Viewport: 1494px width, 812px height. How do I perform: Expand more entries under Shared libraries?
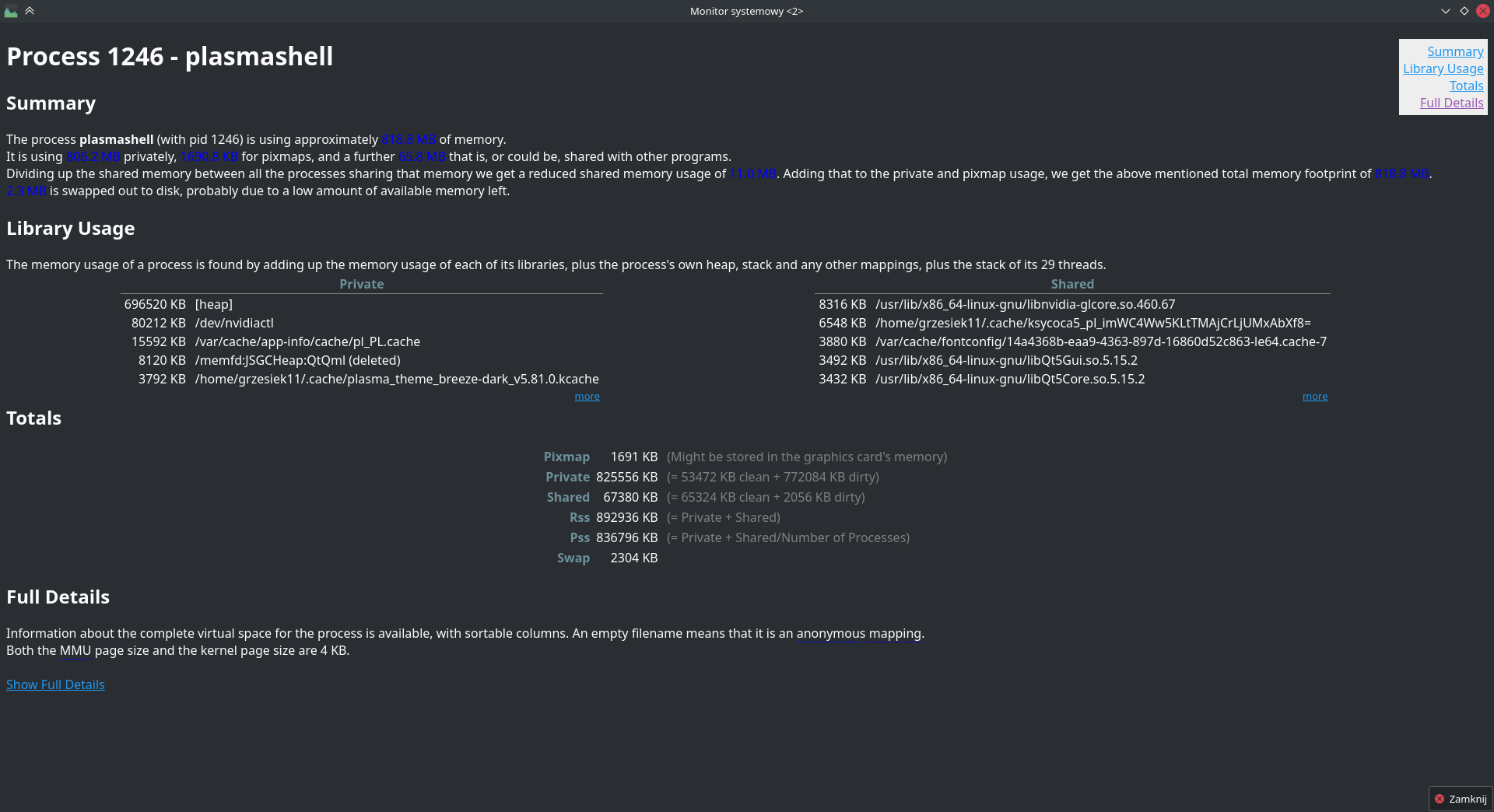coord(1314,397)
